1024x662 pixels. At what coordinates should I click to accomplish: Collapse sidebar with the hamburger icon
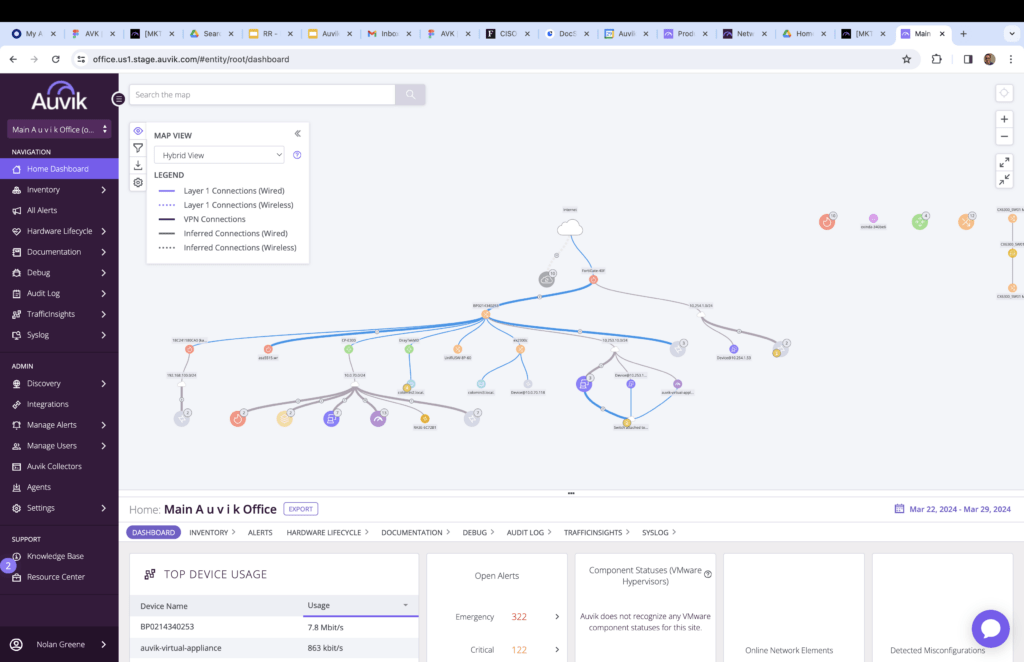click(x=118, y=99)
